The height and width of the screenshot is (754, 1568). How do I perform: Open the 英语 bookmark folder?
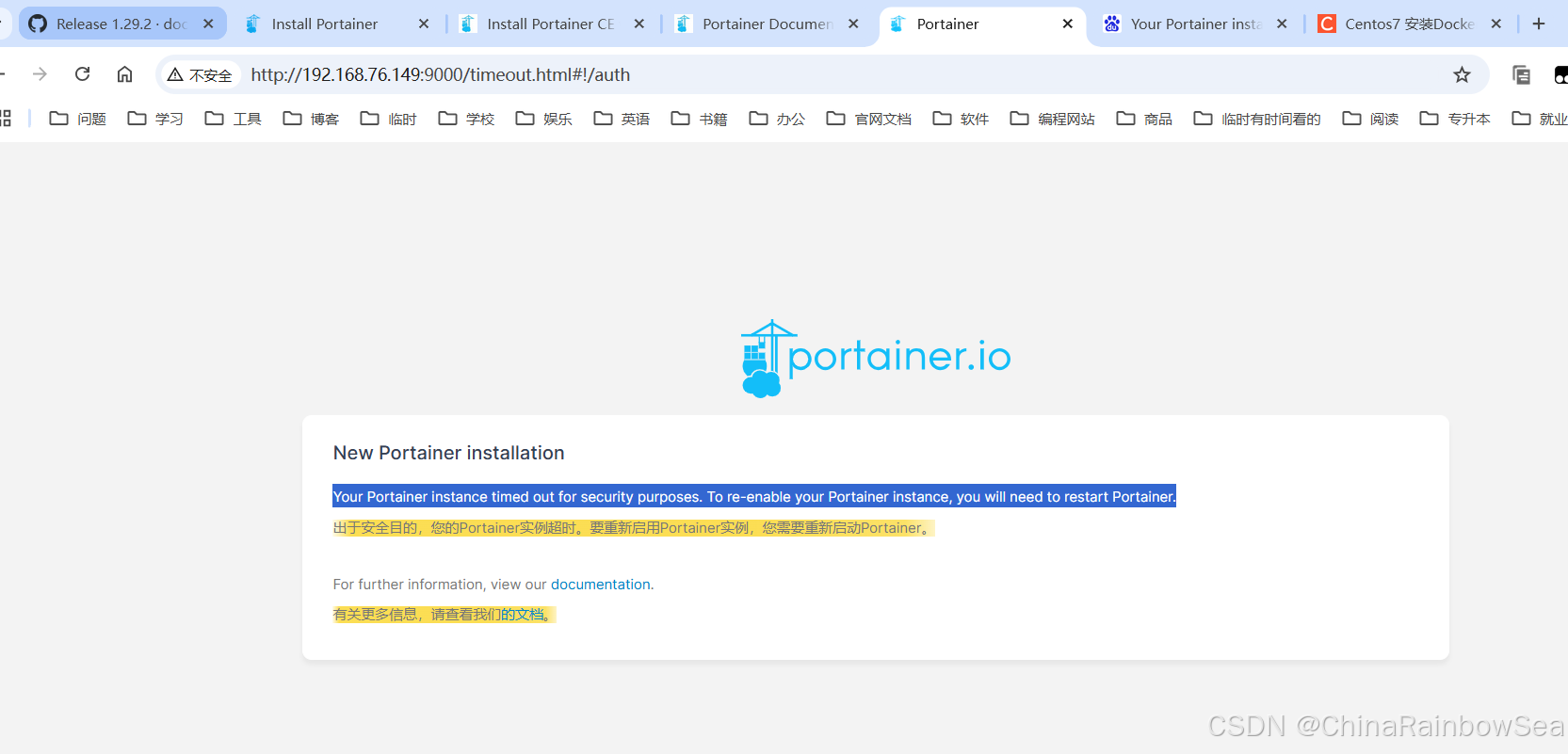tap(622, 119)
